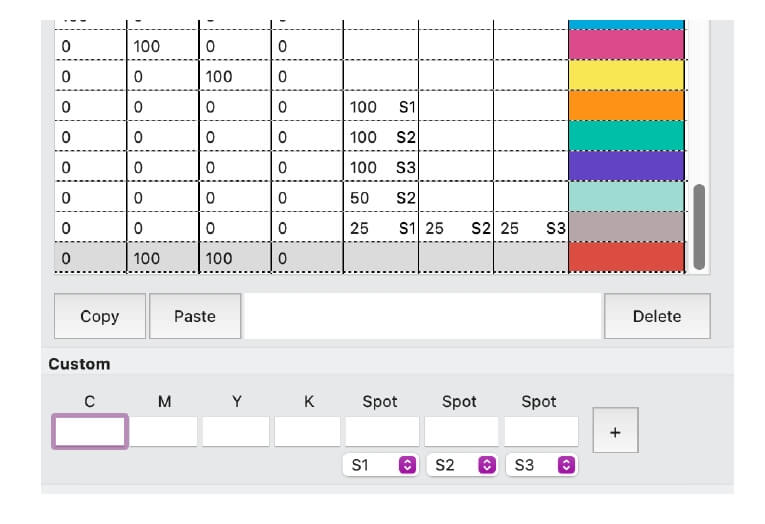The height and width of the screenshot is (524, 765).
Task: Select the magenta pink color swatch
Action: tap(625, 45)
